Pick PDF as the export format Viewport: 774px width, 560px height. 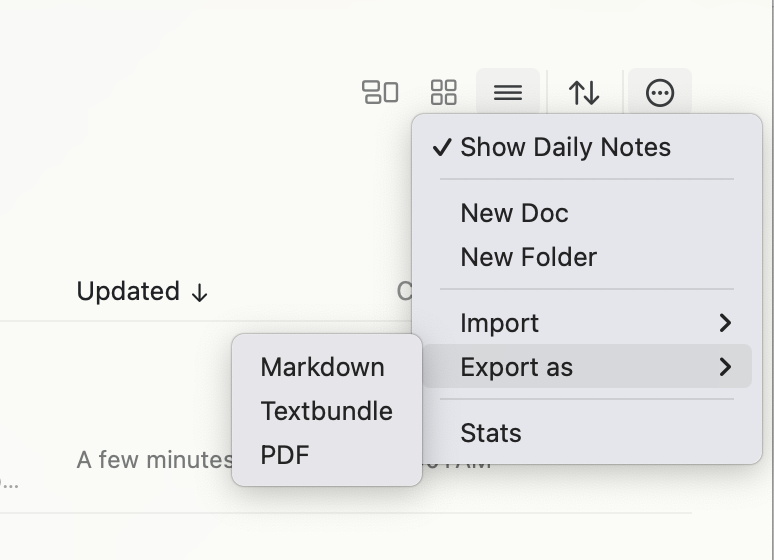(285, 455)
